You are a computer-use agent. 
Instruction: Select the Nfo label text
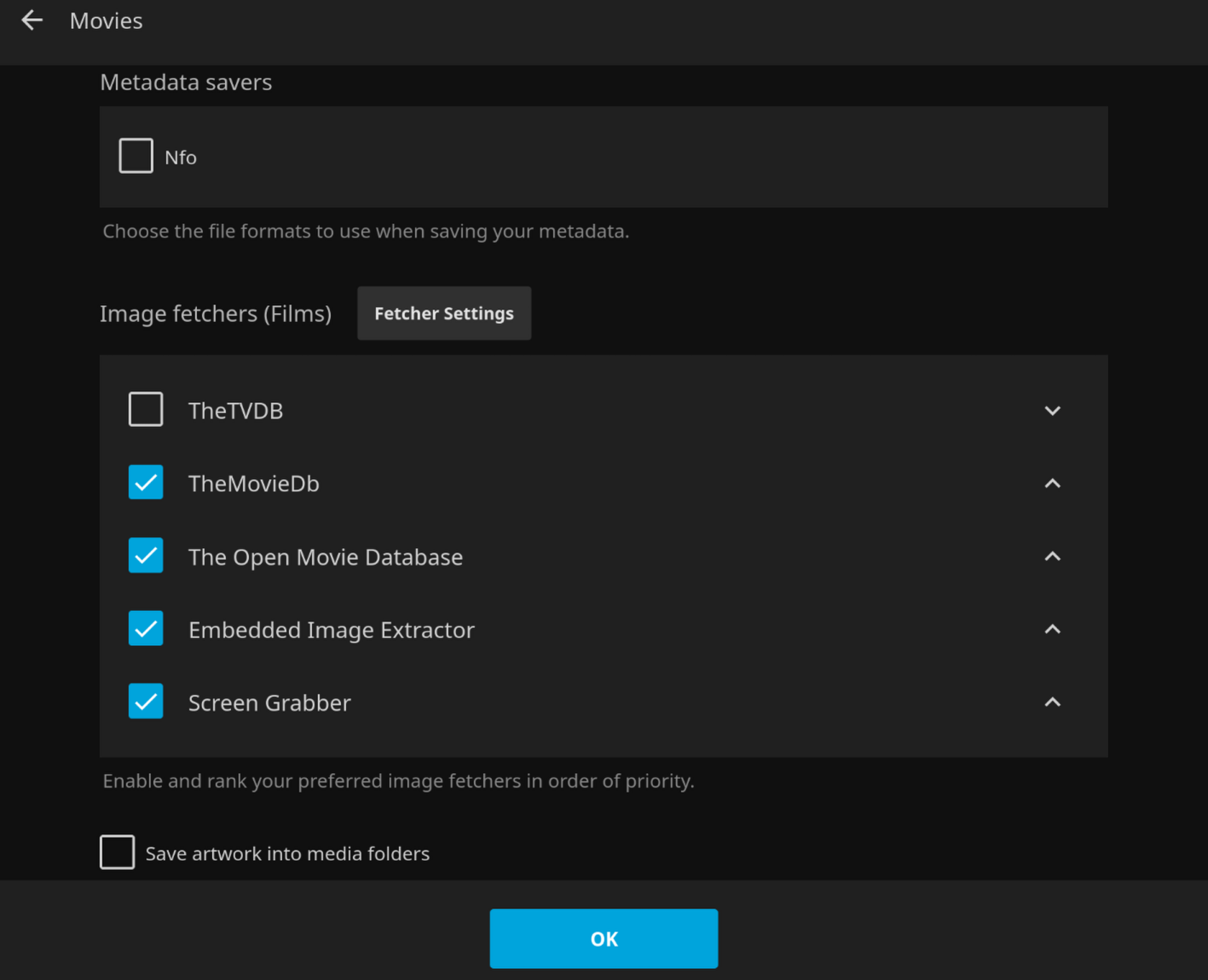pyautogui.click(x=181, y=158)
